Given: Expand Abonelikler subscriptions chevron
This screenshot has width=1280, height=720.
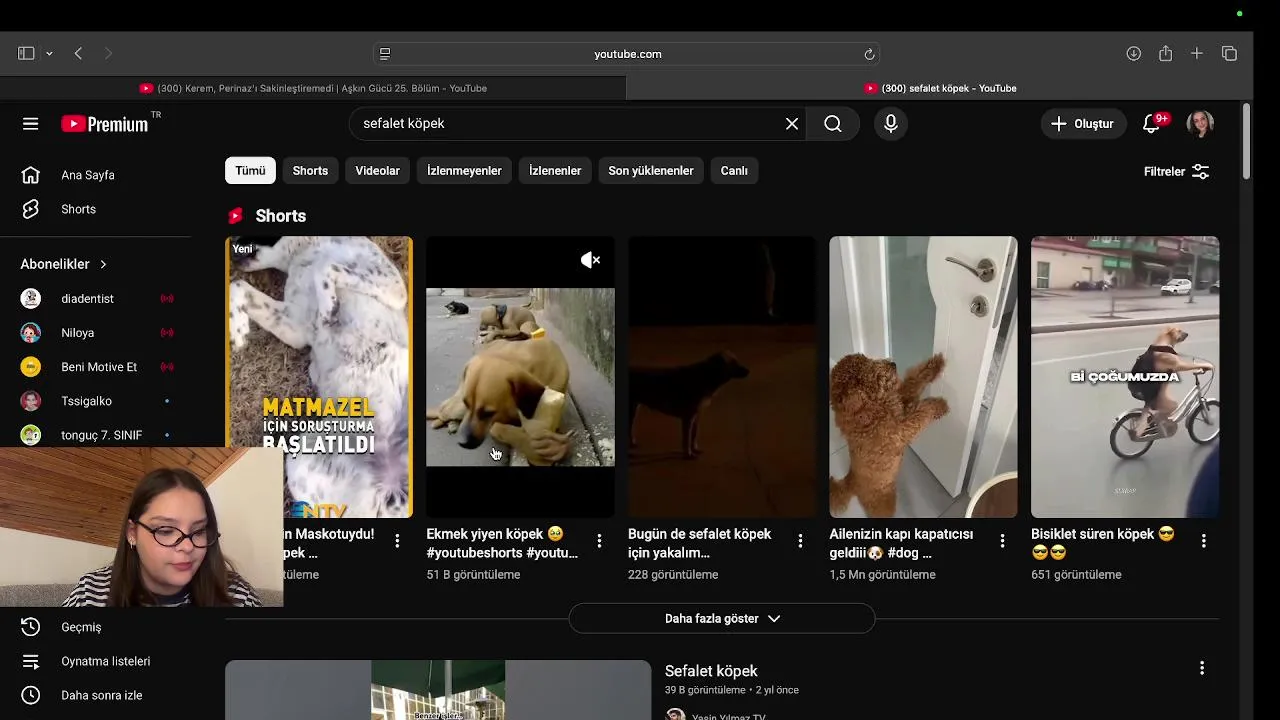Looking at the screenshot, I should click(x=103, y=264).
